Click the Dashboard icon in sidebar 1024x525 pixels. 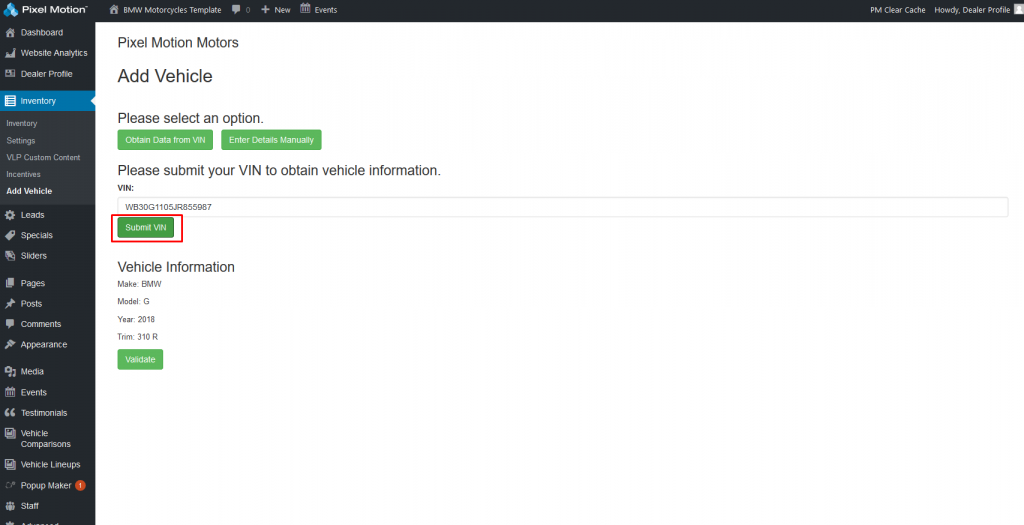[10, 33]
